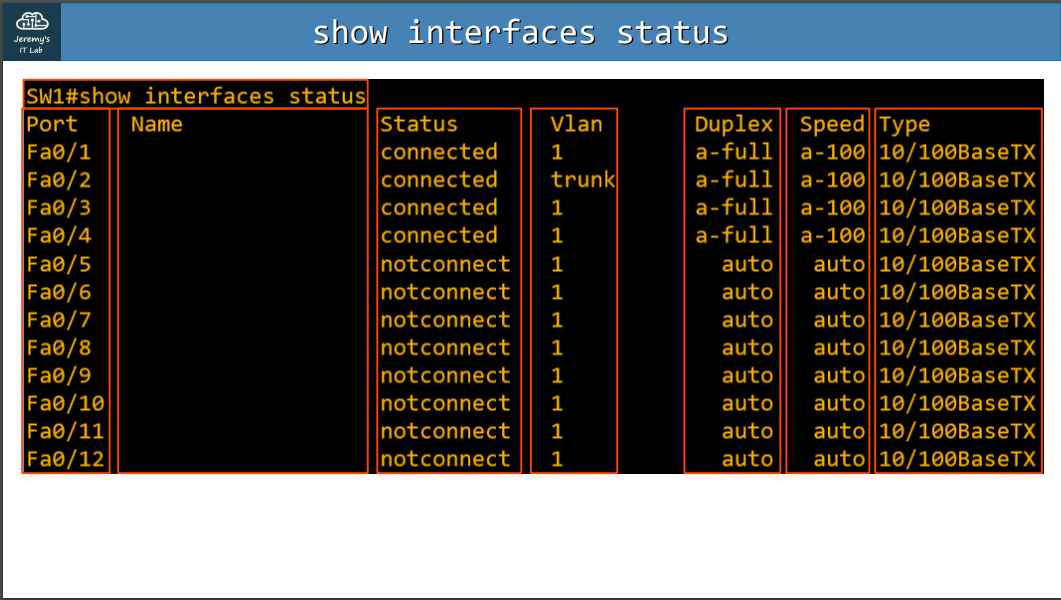1061x600 pixels.
Task: Click the 'a-100' speed value for Fa0/4
Action: coord(832,236)
